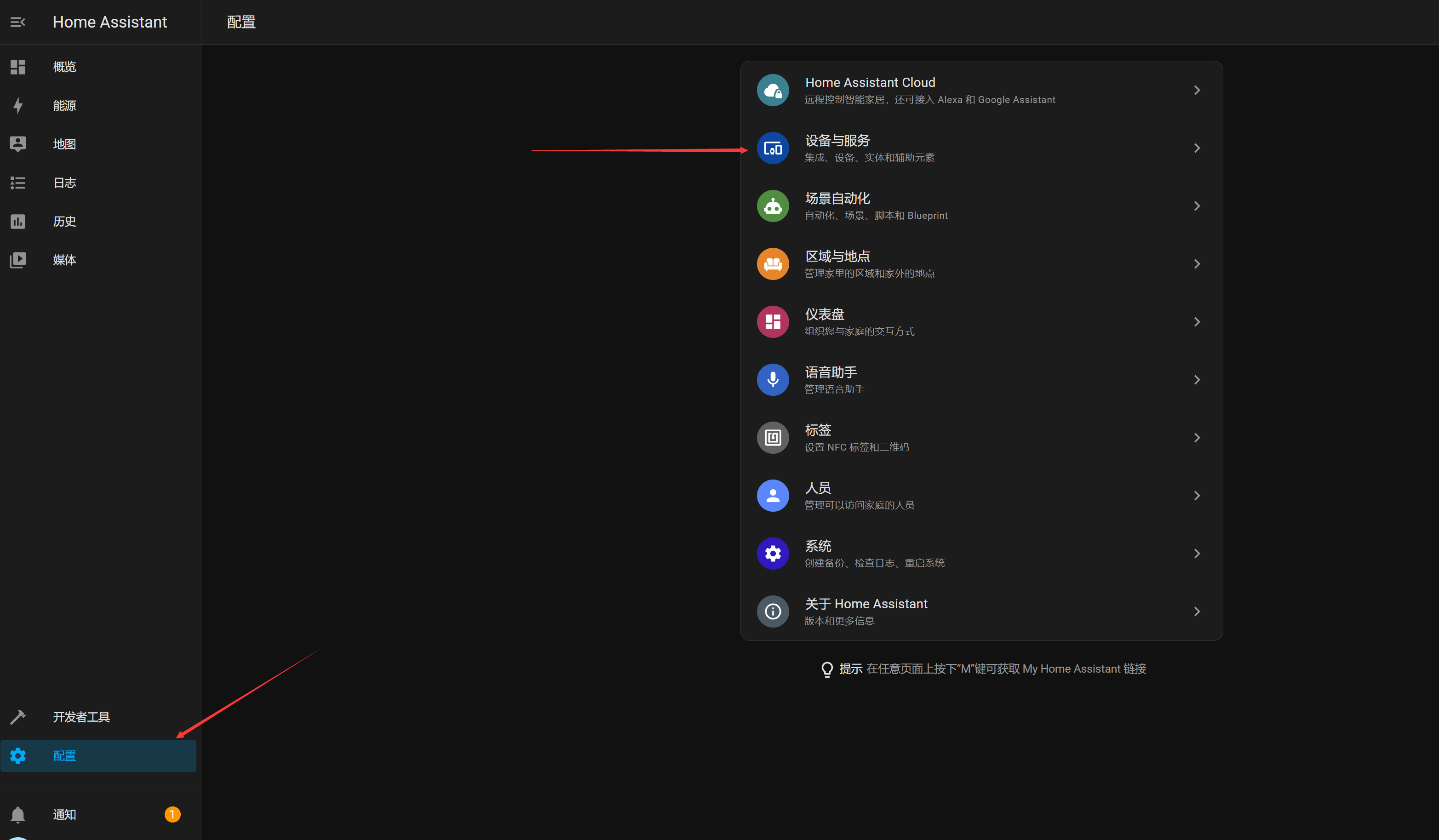The image size is (1439, 840).
Task: Open the 仪表盘 title
Action: click(x=824, y=314)
